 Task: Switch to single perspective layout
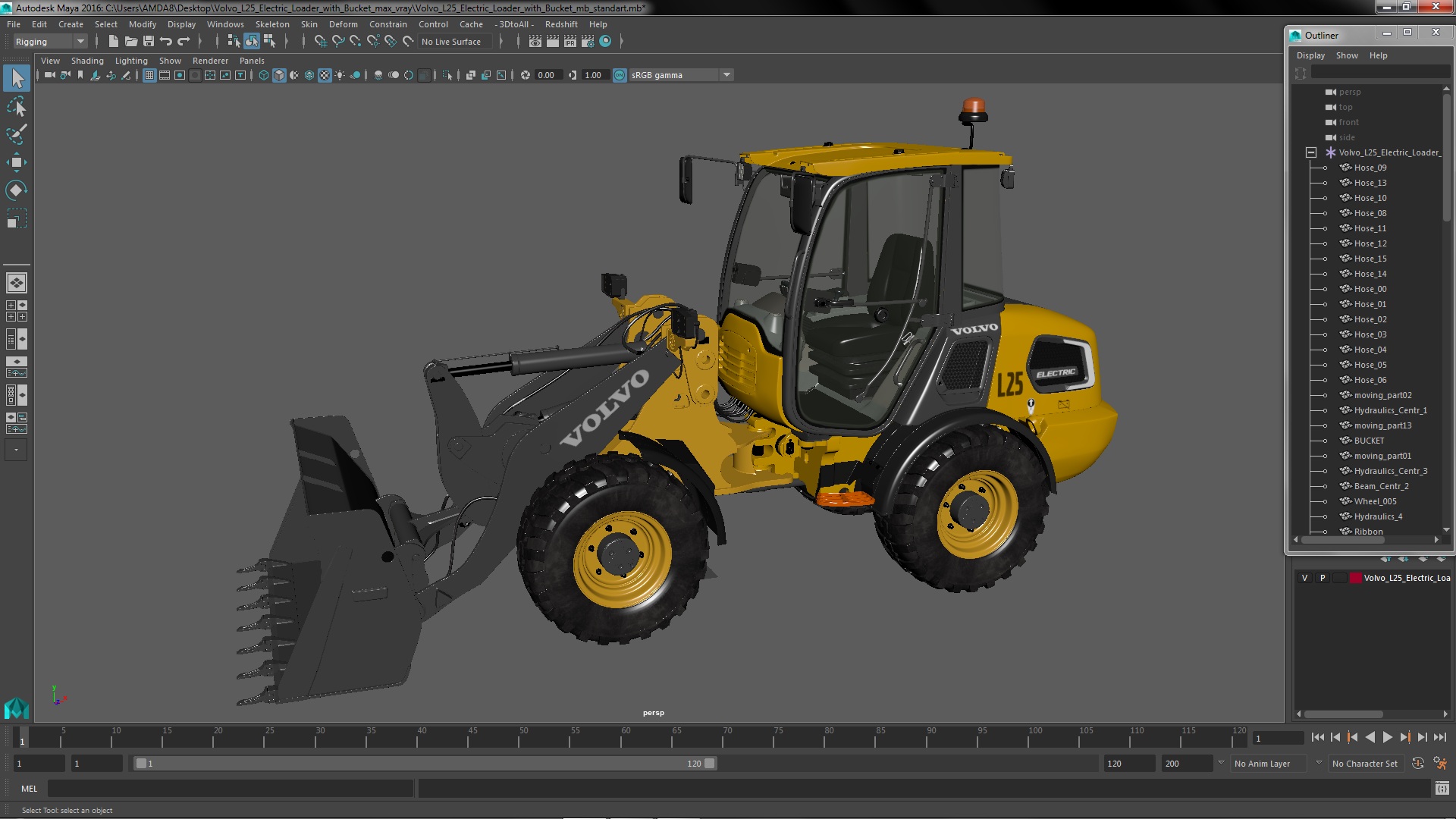click(17, 283)
